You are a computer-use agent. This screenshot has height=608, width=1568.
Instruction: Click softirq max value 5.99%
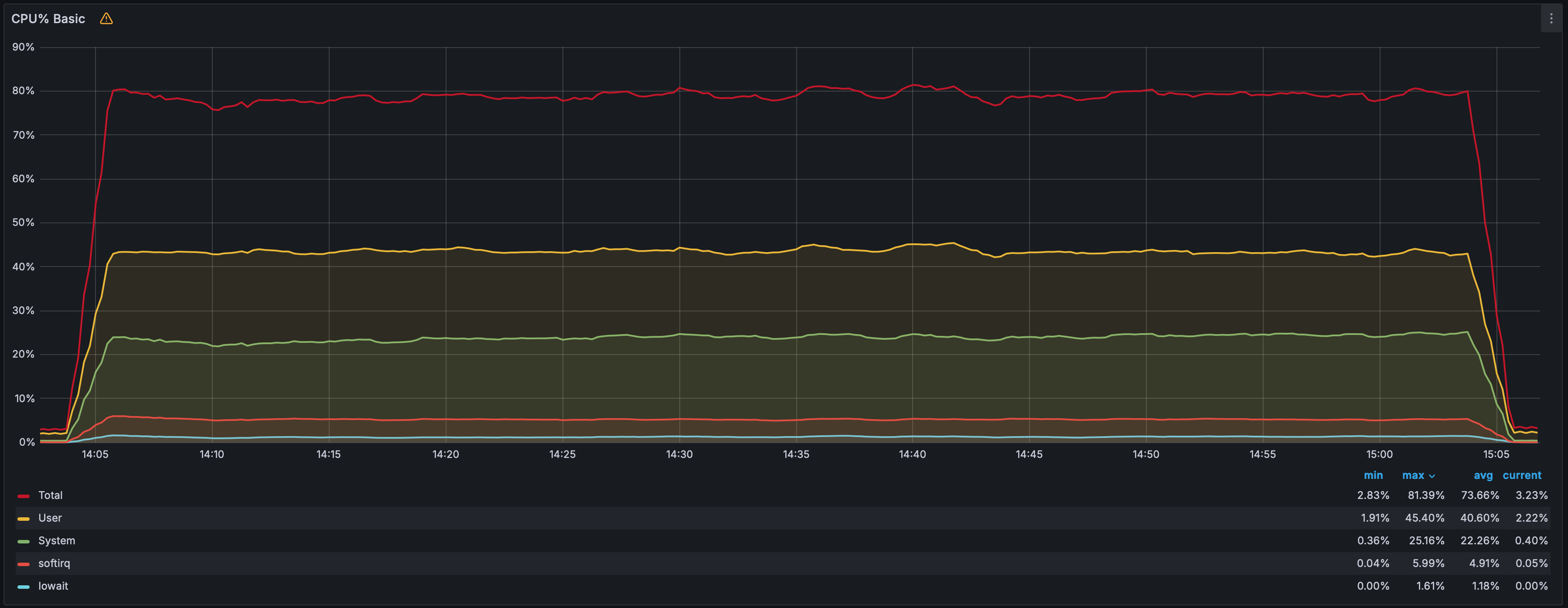coord(1428,564)
